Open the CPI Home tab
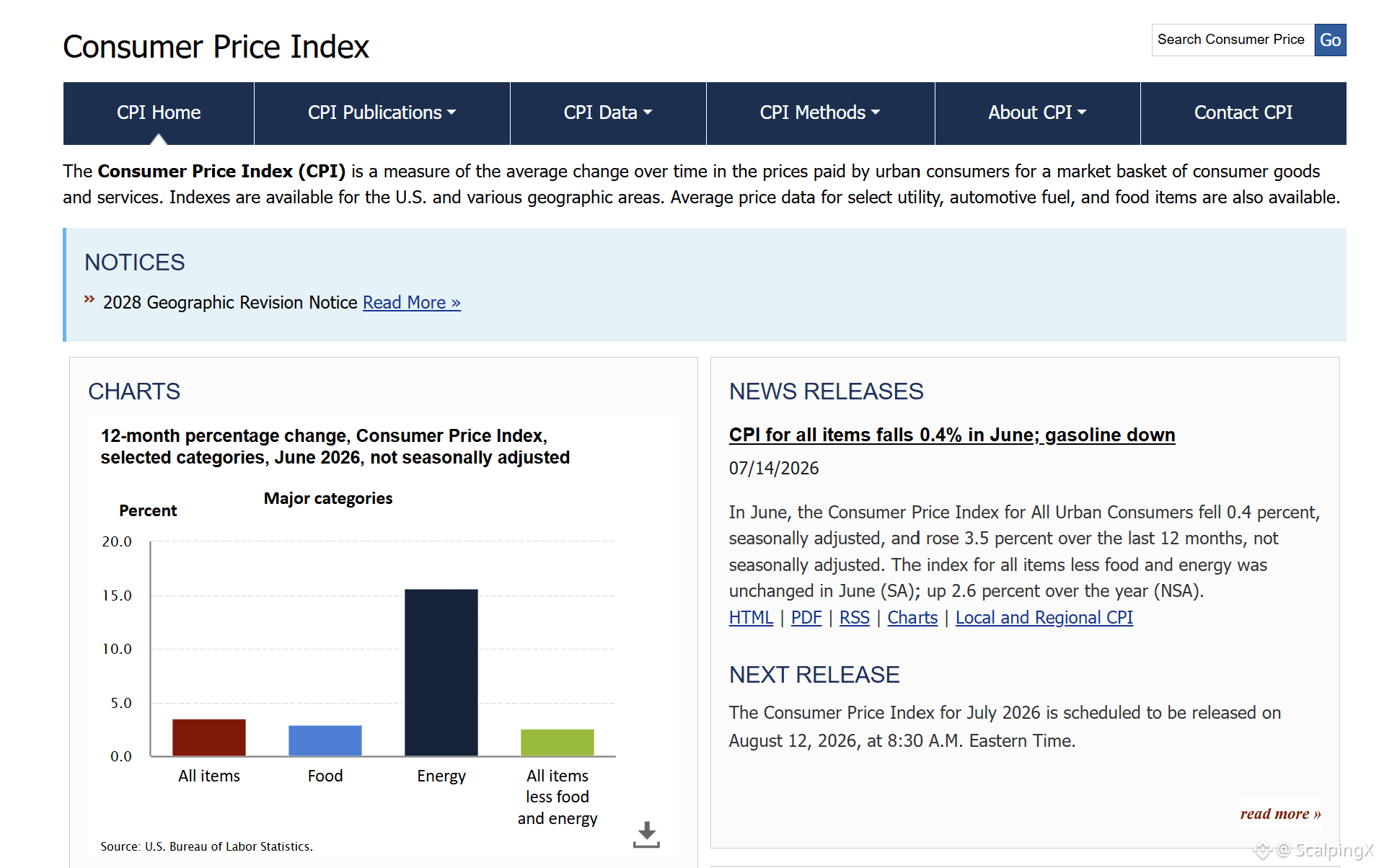This screenshot has width=1379, height=868. [x=159, y=113]
